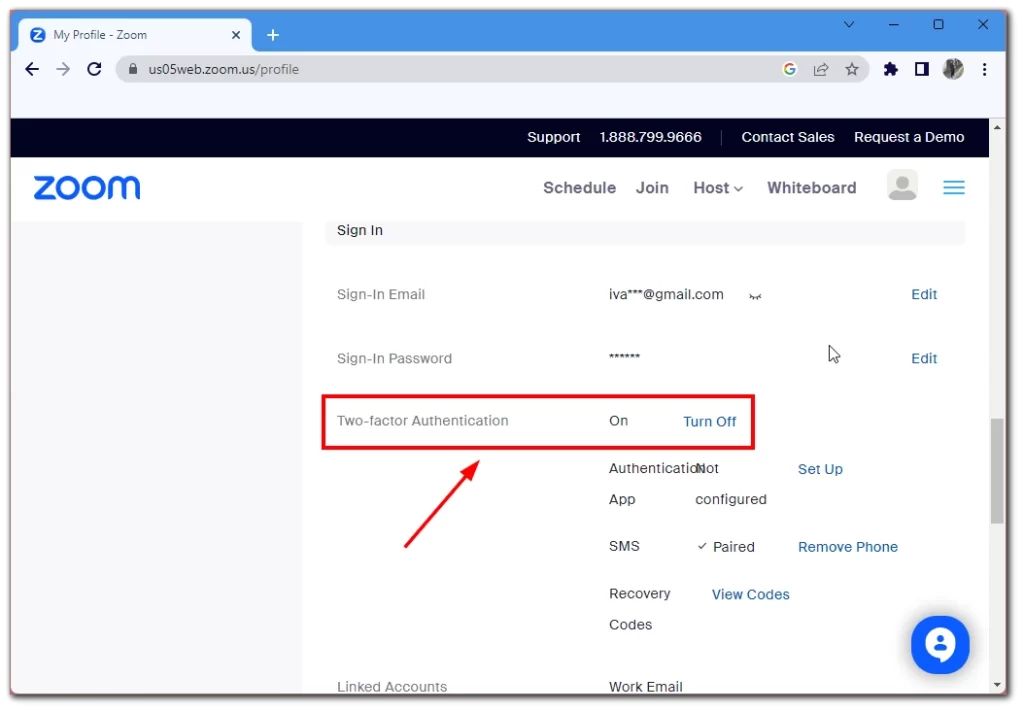Reveal the hidden sign-in email with eye icon
1024x712 pixels.
[x=755, y=297]
